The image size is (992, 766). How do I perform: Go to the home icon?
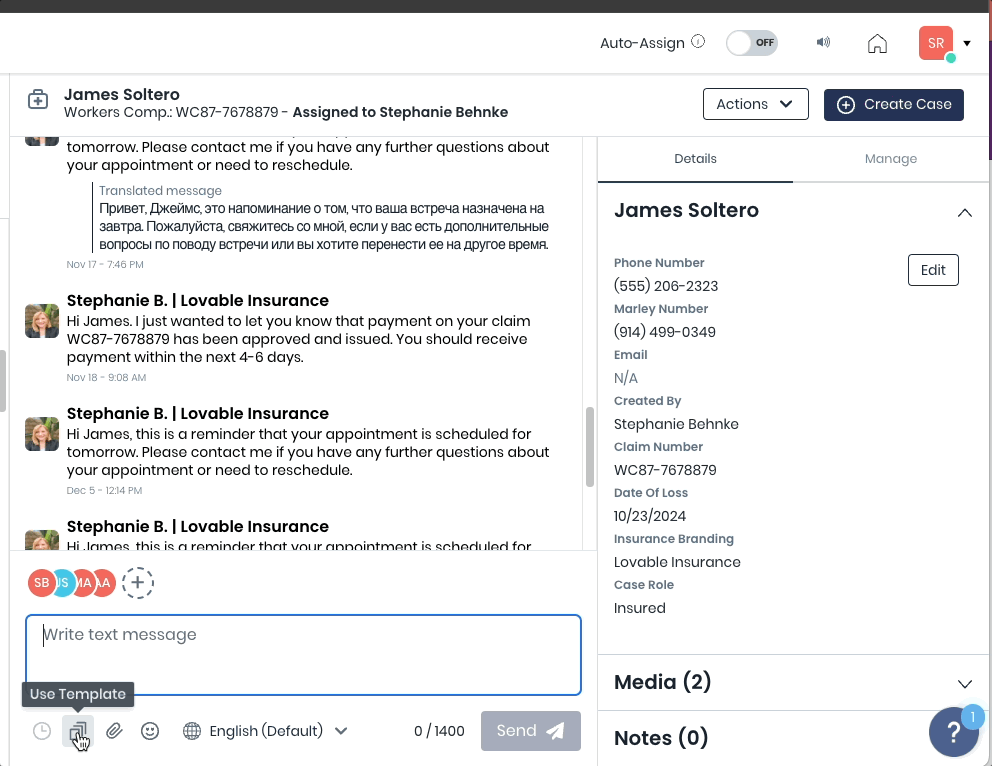[877, 43]
